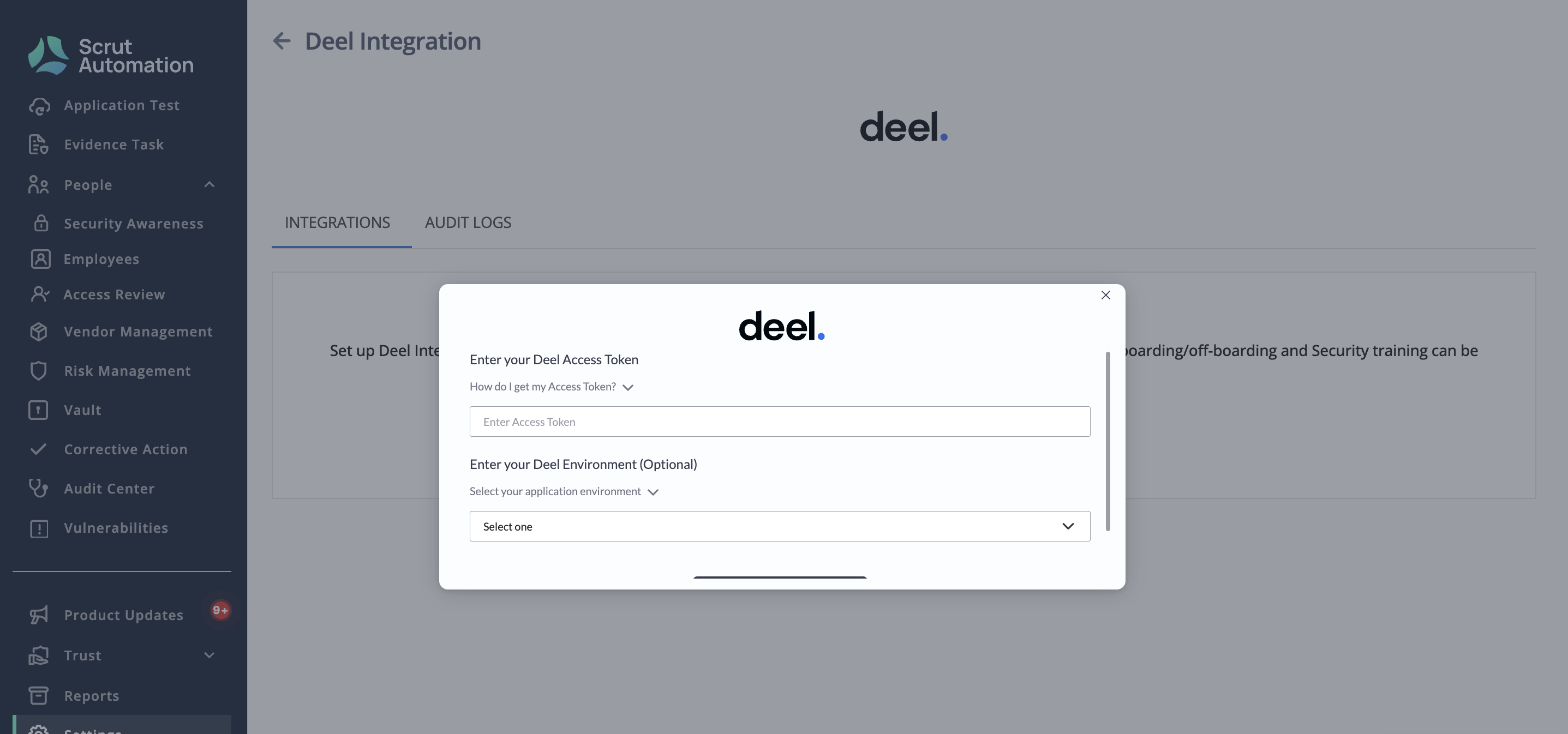The width and height of the screenshot is (1568, 734).
Task: Open Audit Center stethoscope icon
Action: click(x=38, y=489)
